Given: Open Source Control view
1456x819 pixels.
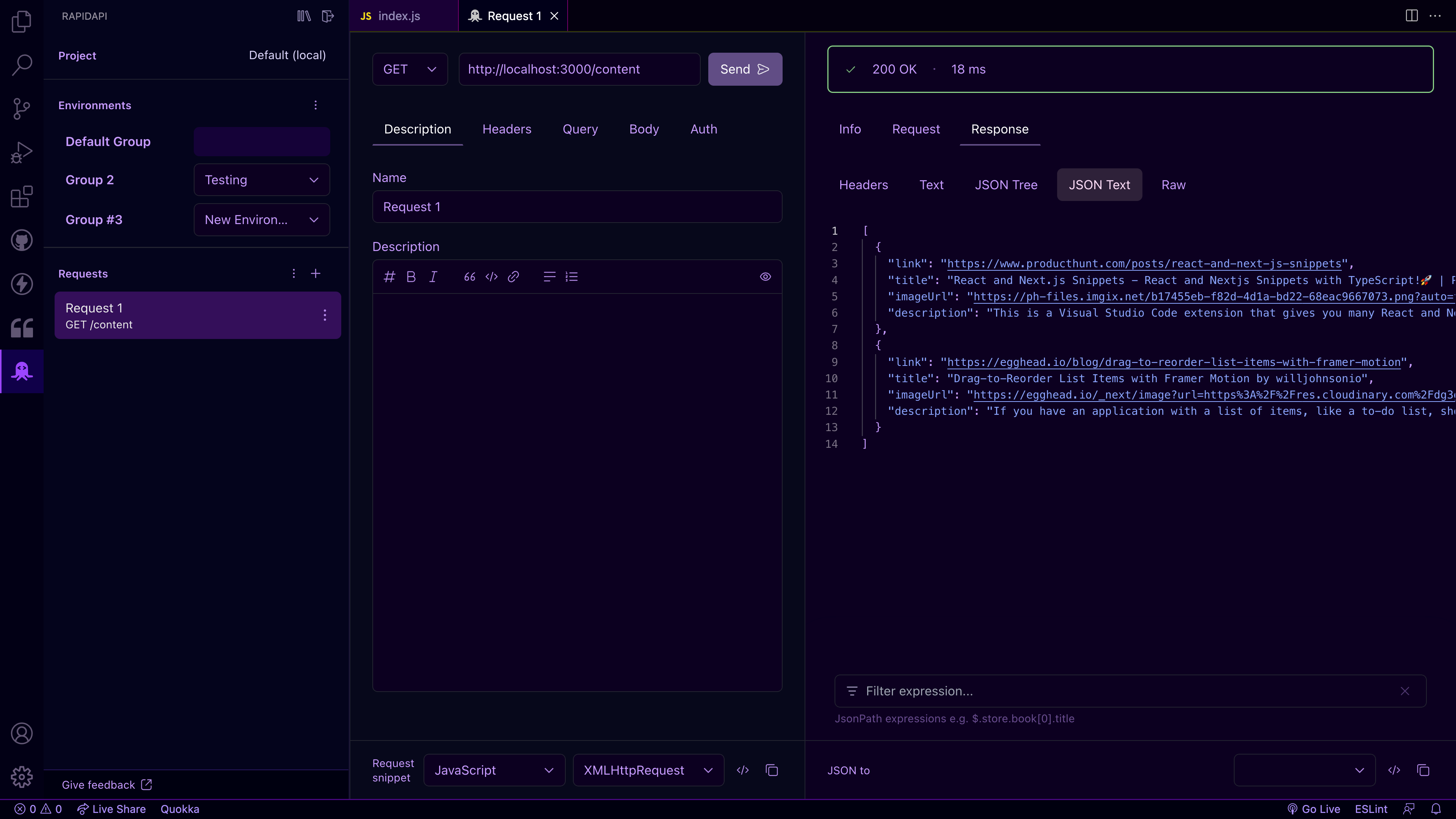Looking at the screenshot, I should [x=22, y=108].
